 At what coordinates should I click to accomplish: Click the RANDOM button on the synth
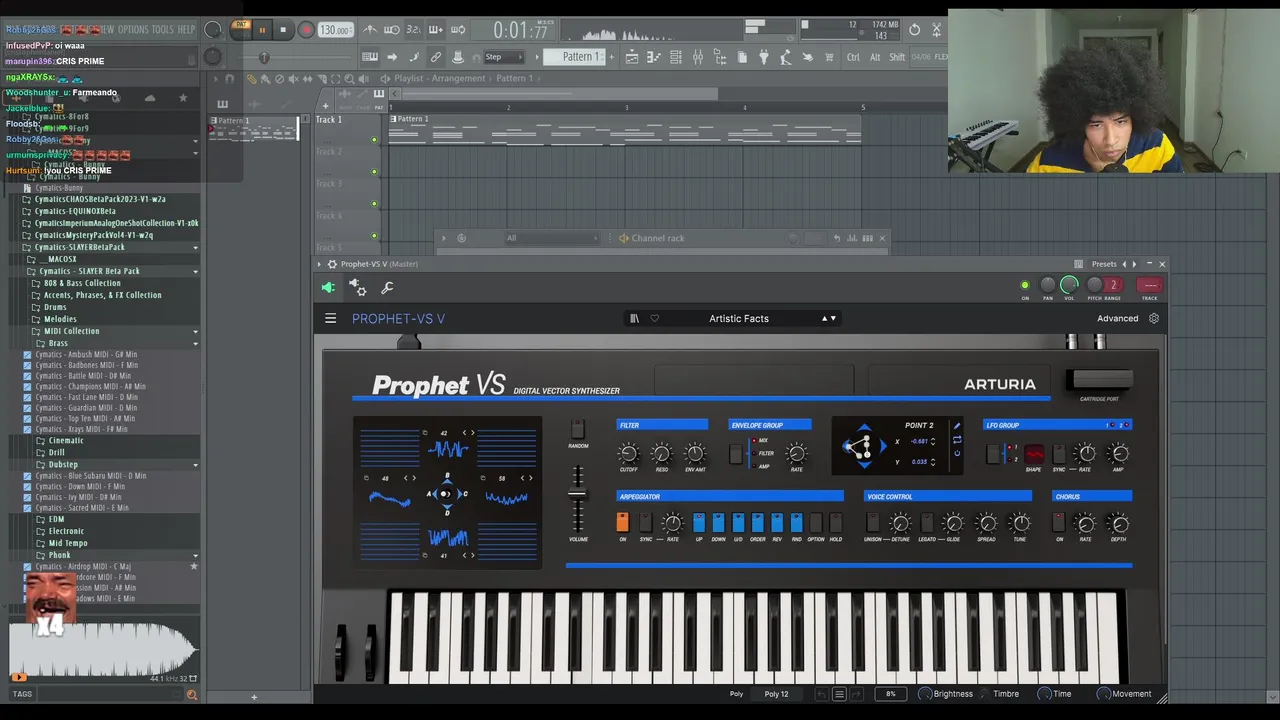(578, 429)
